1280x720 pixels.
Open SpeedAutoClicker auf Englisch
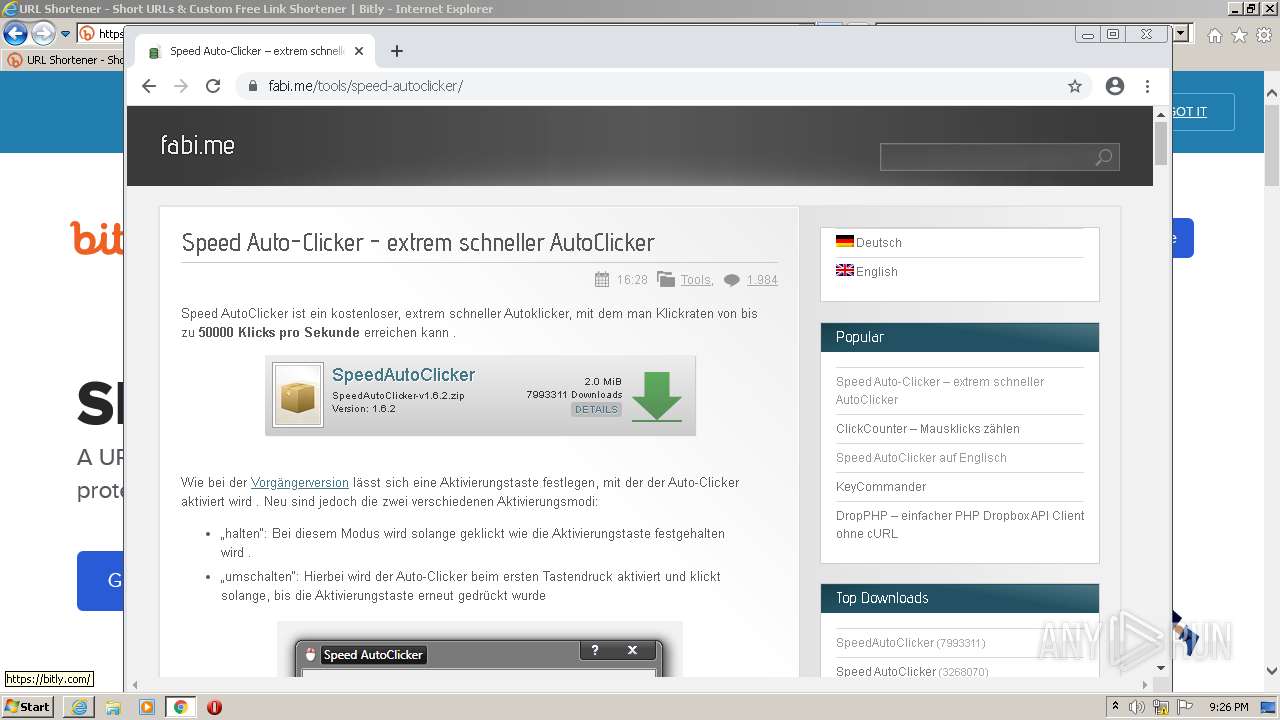(921, 457)
